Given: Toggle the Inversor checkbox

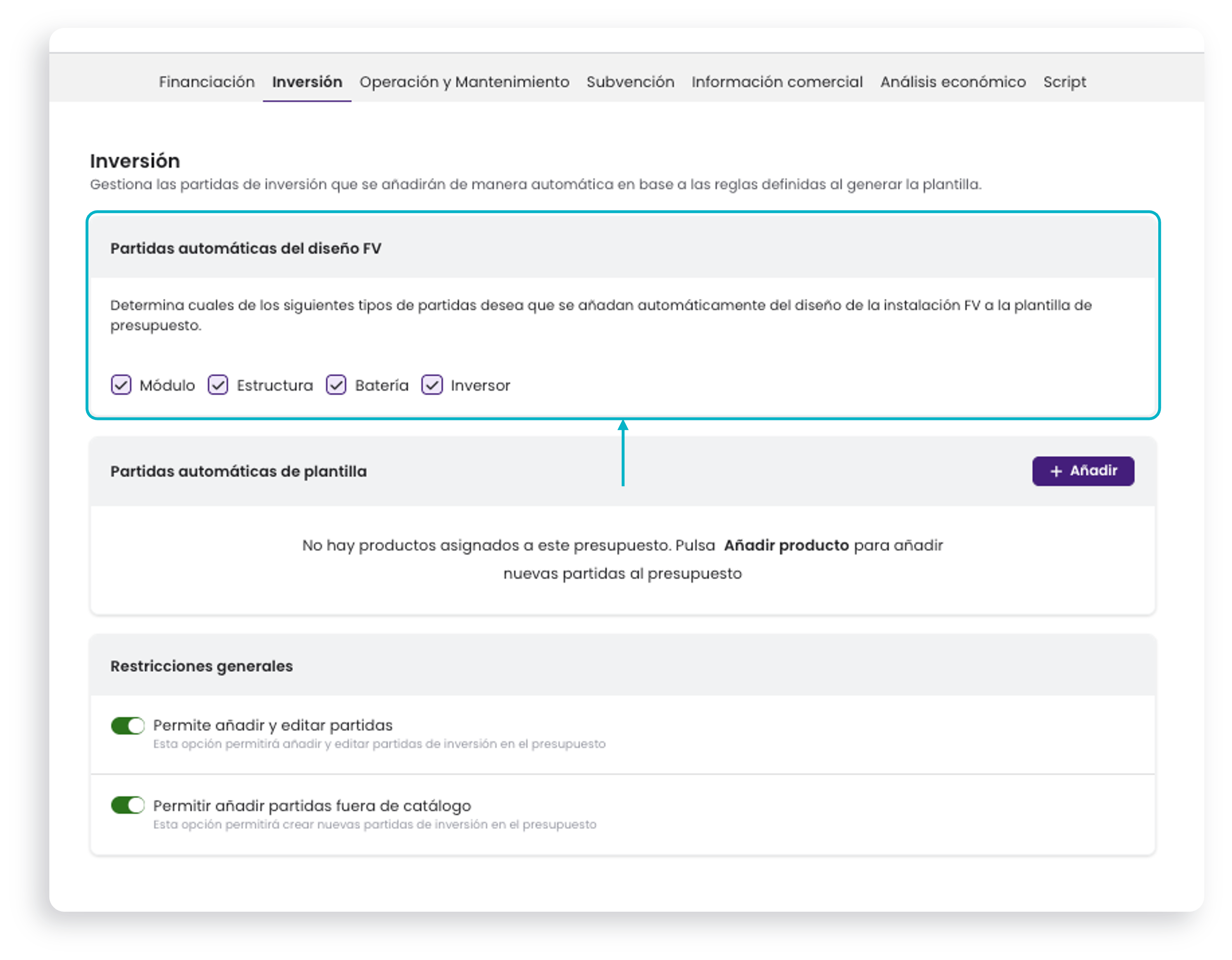Looking at the screenshot, I should (x=432, y=384).
